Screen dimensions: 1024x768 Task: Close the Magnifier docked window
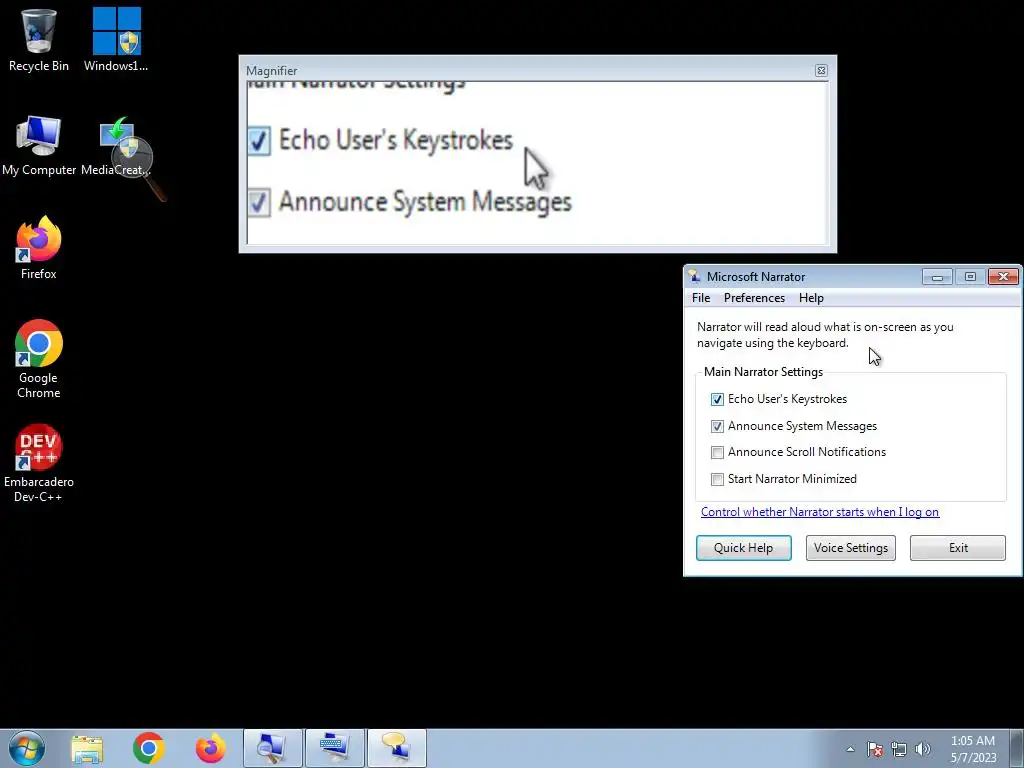pos(821,71)
